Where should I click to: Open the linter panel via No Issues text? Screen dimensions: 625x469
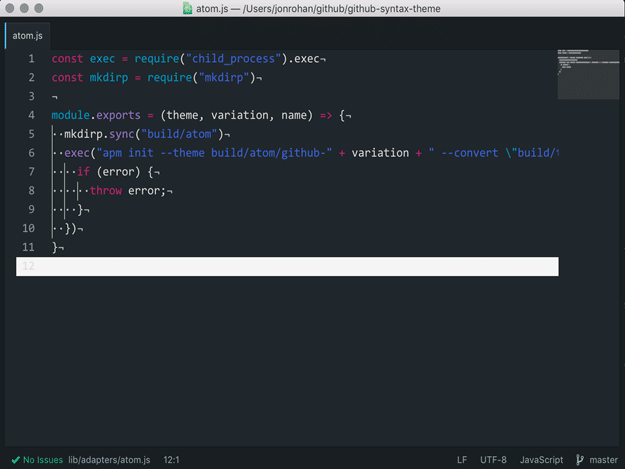pyautogui.click(x=43, y=460)
